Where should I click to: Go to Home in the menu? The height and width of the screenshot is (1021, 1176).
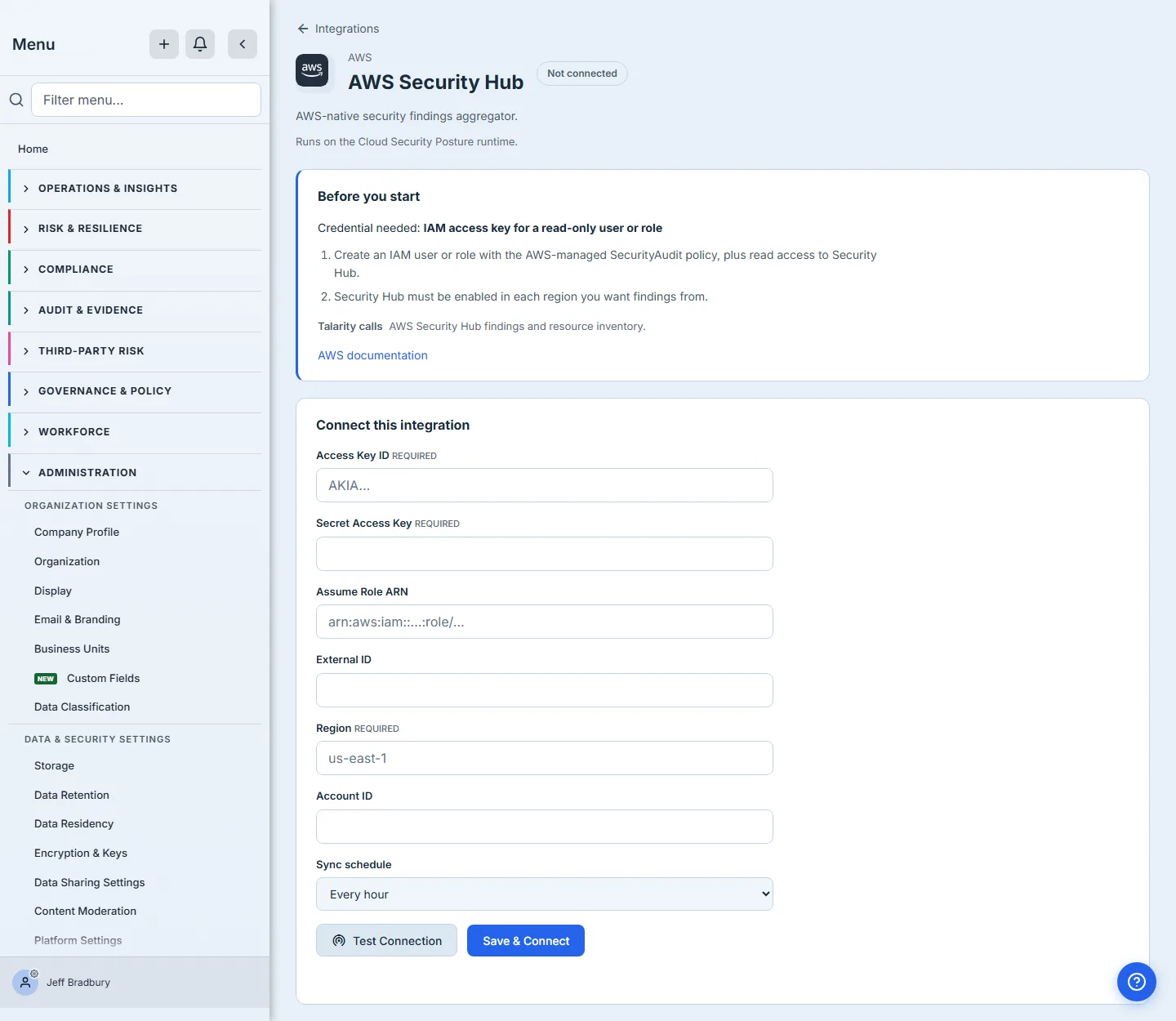pos(33,149)
